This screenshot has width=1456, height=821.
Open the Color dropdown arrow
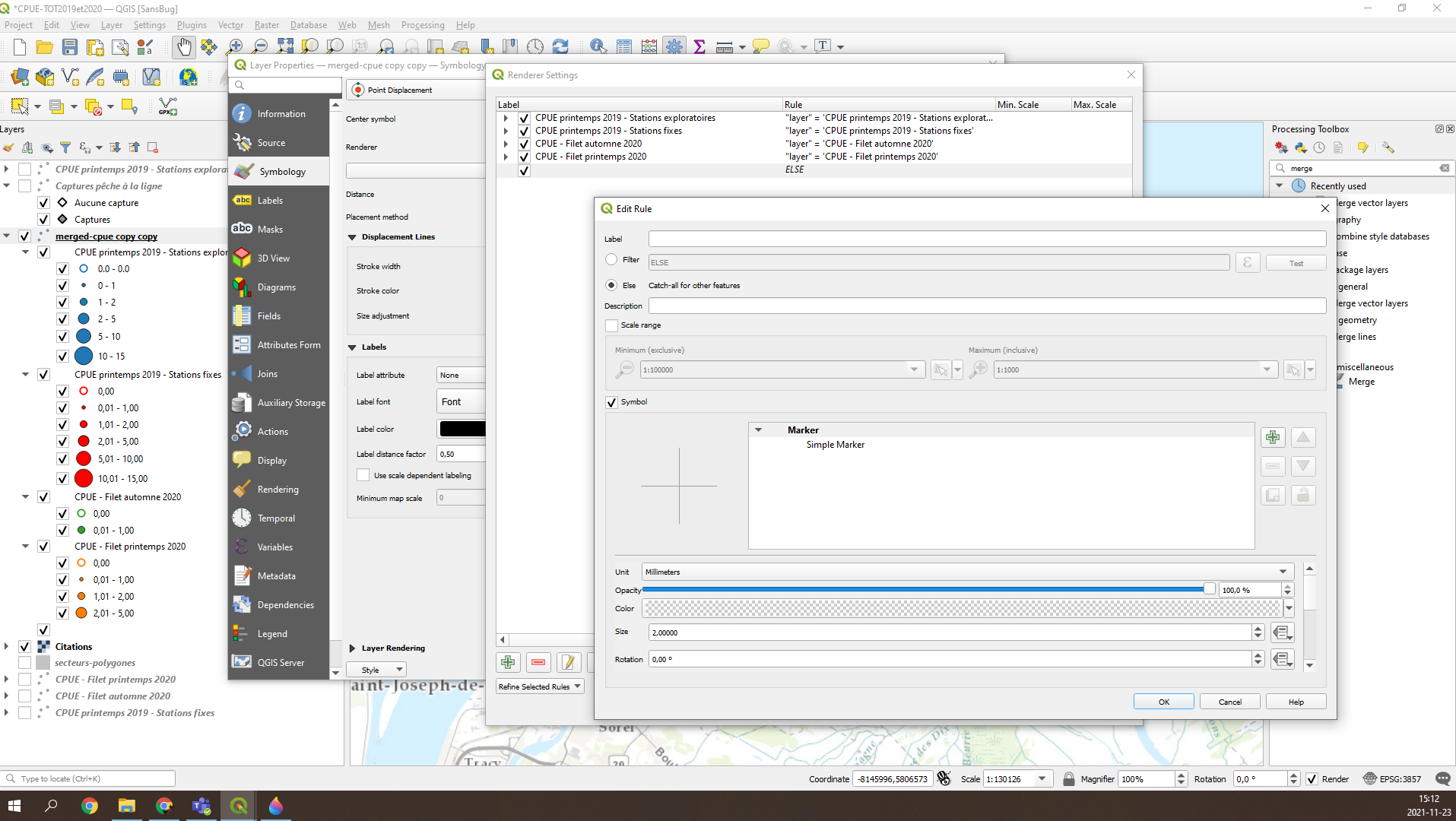point(1289,608)
